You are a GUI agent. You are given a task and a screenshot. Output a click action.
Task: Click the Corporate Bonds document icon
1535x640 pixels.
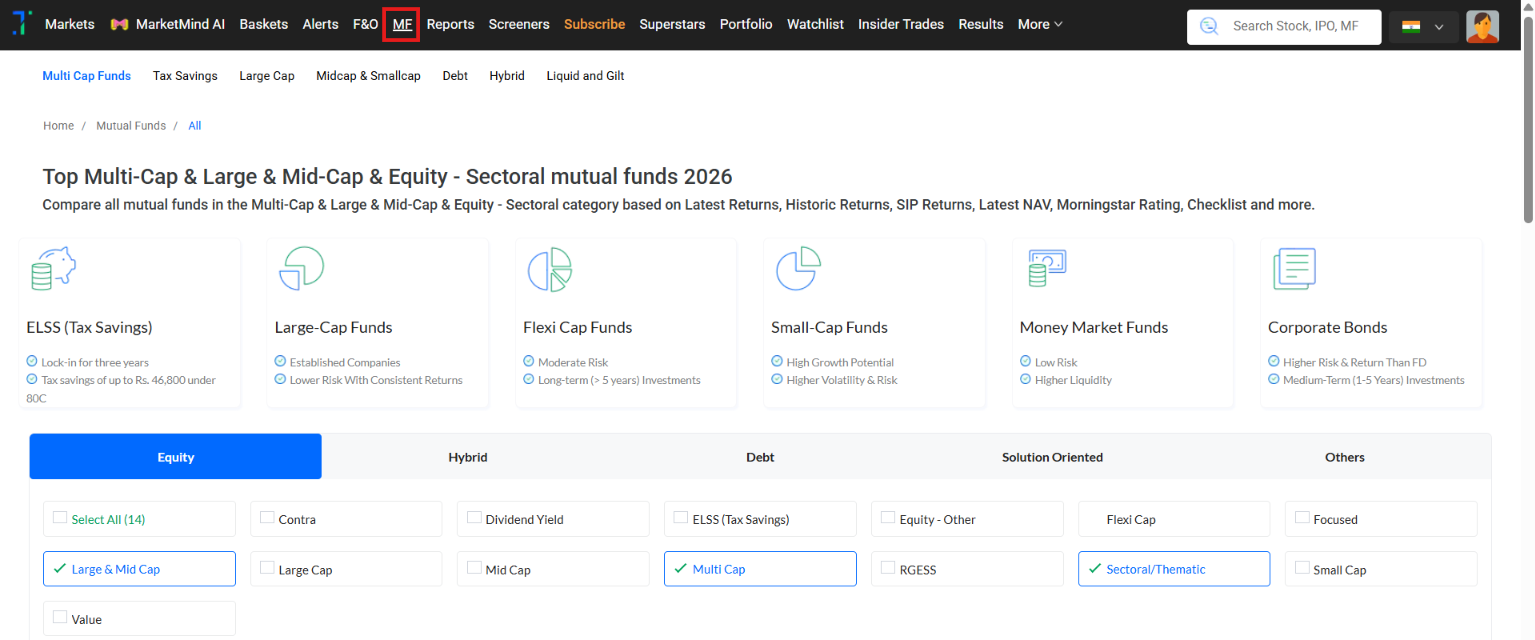1294,268
